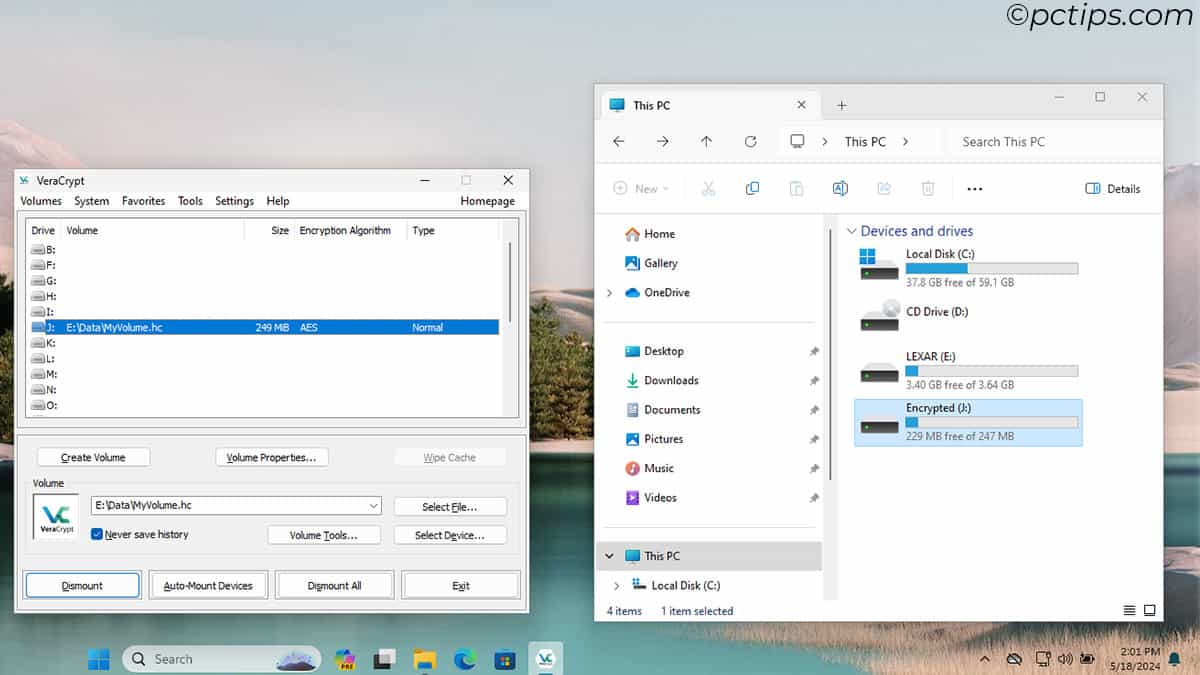Image resolution: width=1200 pixels, height=675 pixels.
Task: Click the Copy icon in Explorer's toolbar
Action: 752,188
